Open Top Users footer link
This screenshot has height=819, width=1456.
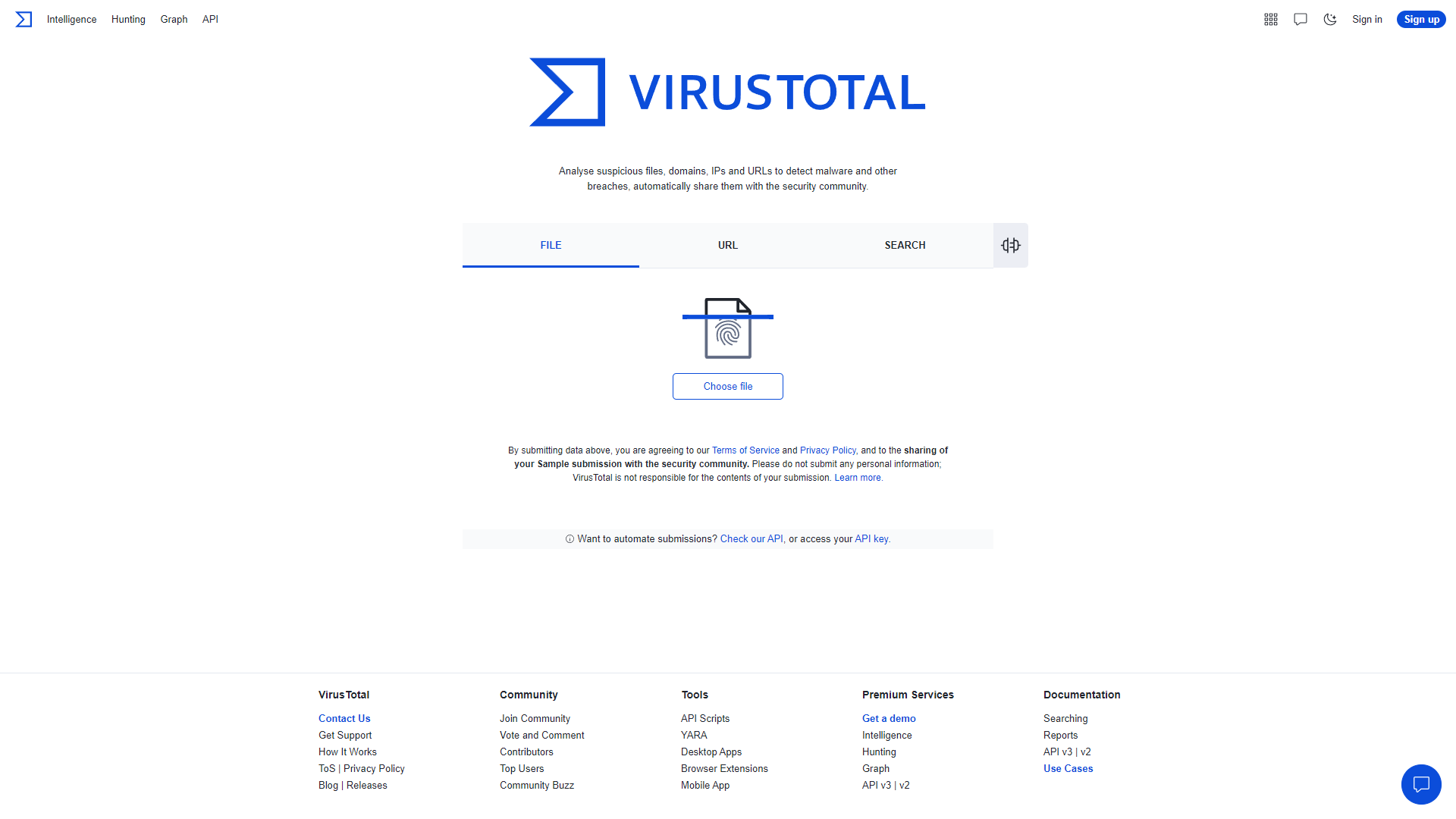point(522,768)
